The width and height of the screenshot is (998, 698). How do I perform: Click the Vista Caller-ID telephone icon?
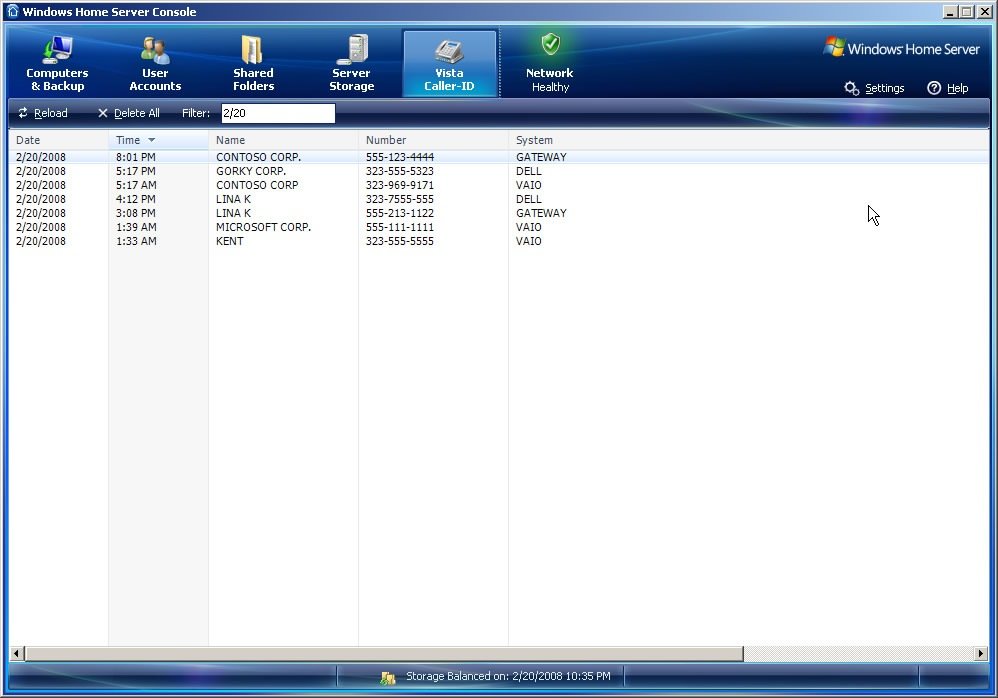[449, 52]
